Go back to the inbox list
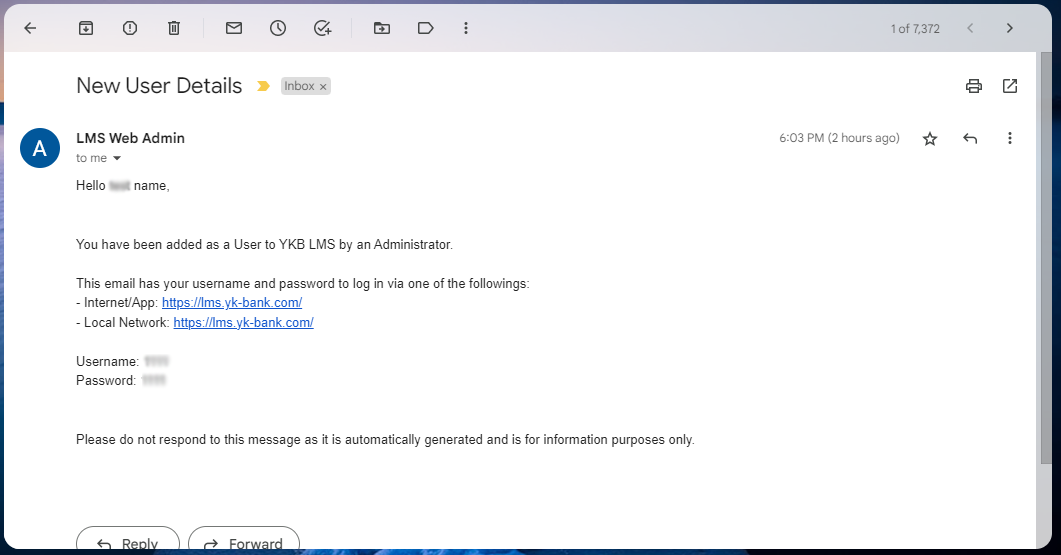 tap(30, 28)
